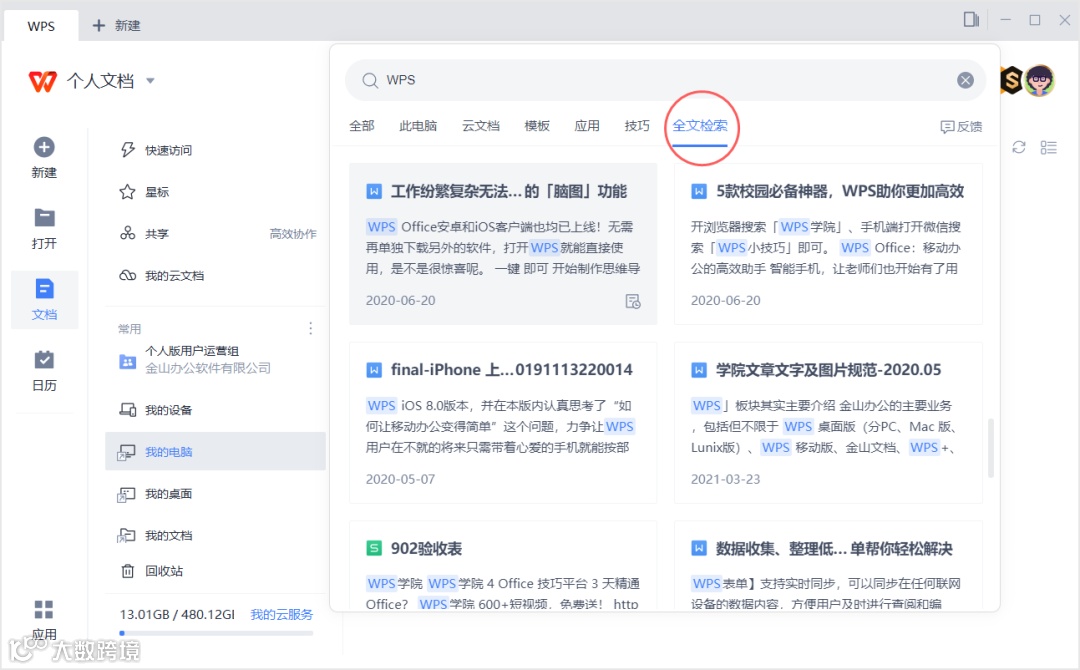Switch to the 此电脑 search tab
The image size is (1080, 670).
point(418,126)
